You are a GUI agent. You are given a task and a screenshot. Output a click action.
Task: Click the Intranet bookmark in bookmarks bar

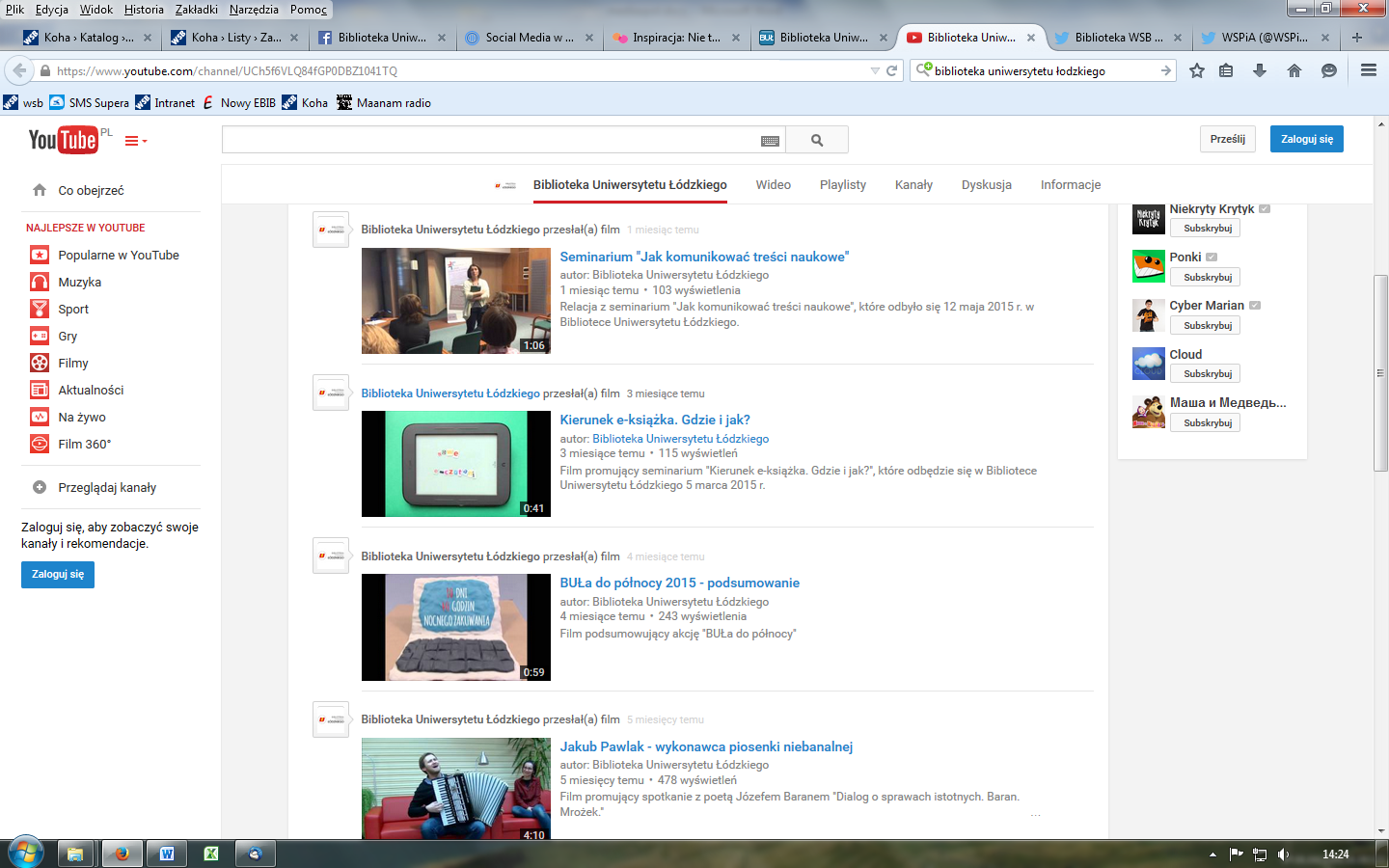[x=165, y=102]
